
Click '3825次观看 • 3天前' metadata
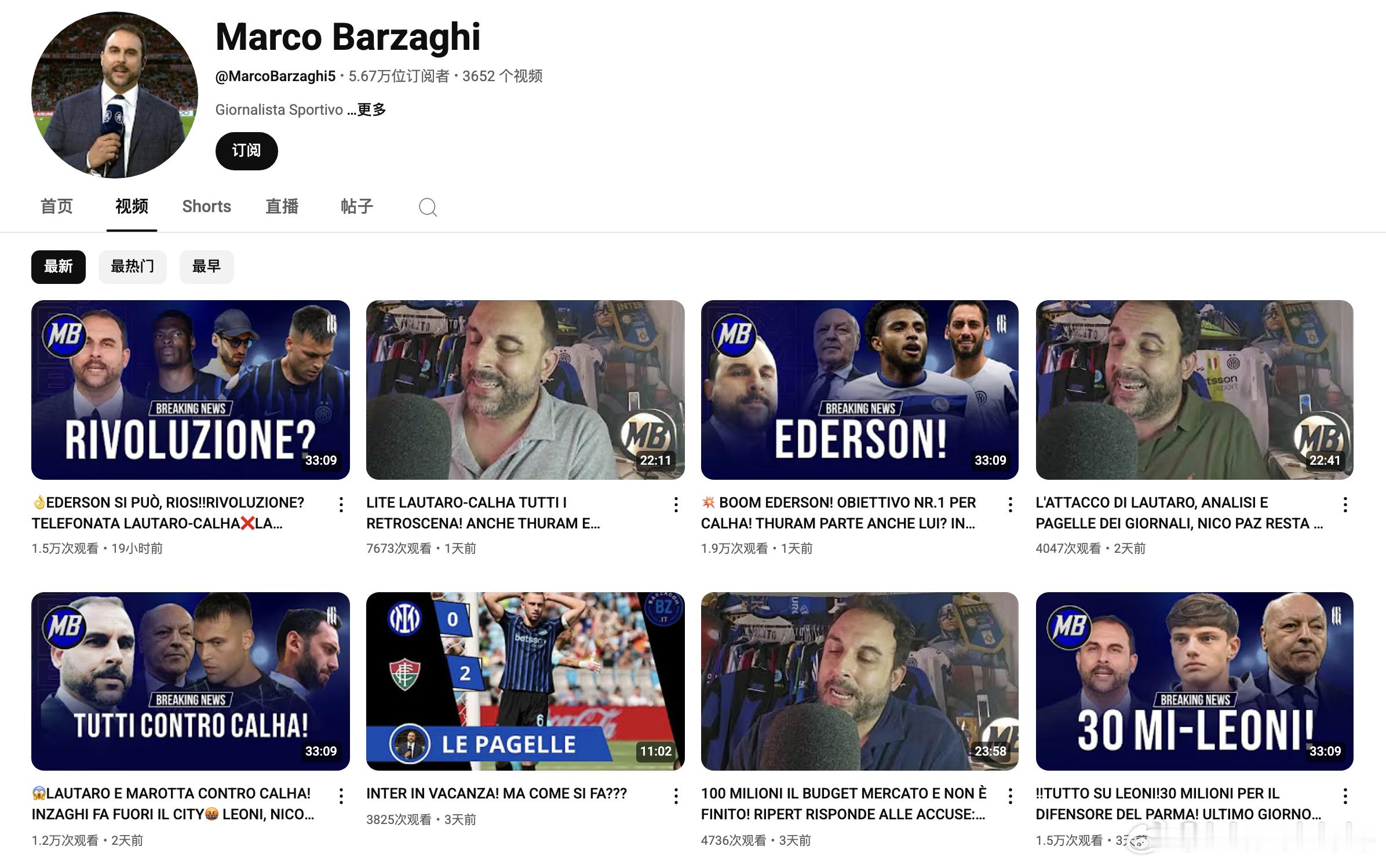[x=421, y=819]
